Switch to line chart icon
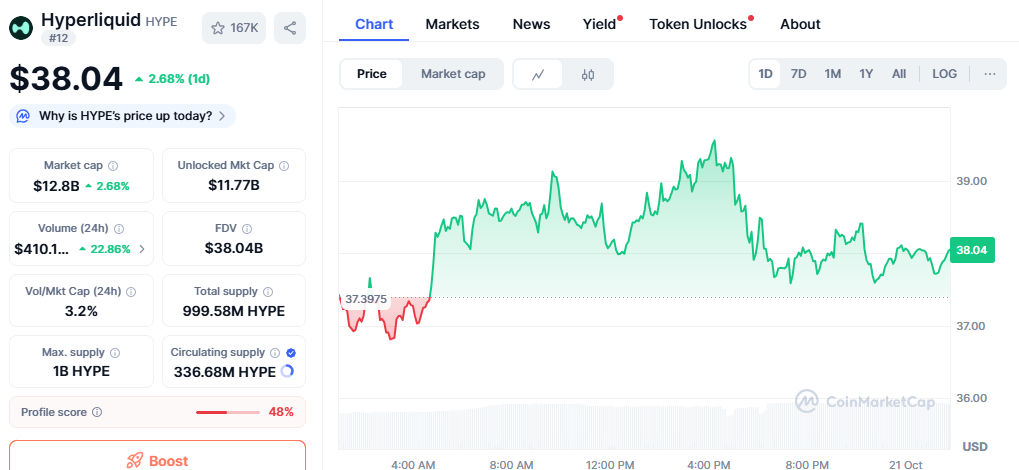This screenshot has width=1019, height=470. tap(538, 74)
